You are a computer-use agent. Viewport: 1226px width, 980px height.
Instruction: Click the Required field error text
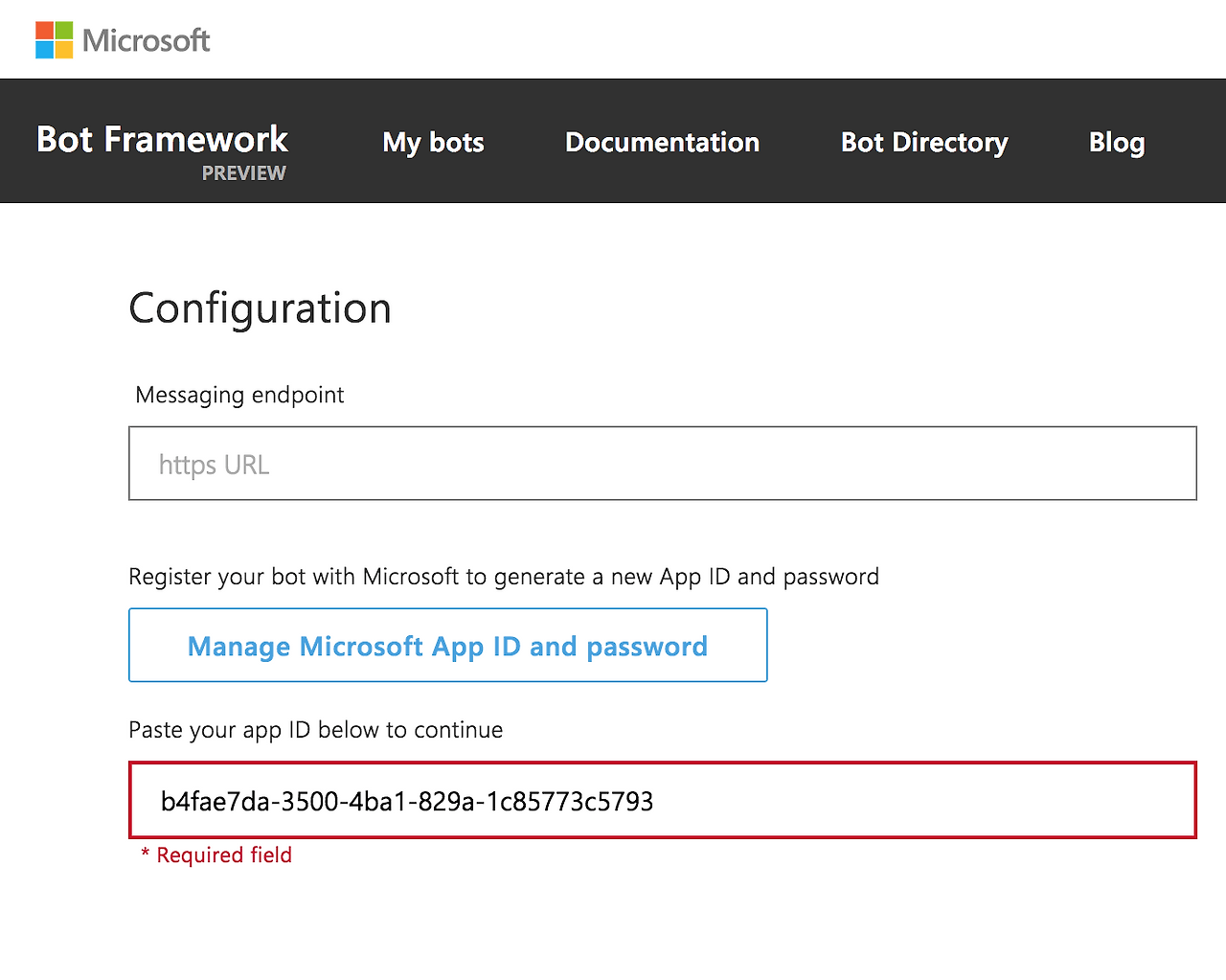pos(224,855)
